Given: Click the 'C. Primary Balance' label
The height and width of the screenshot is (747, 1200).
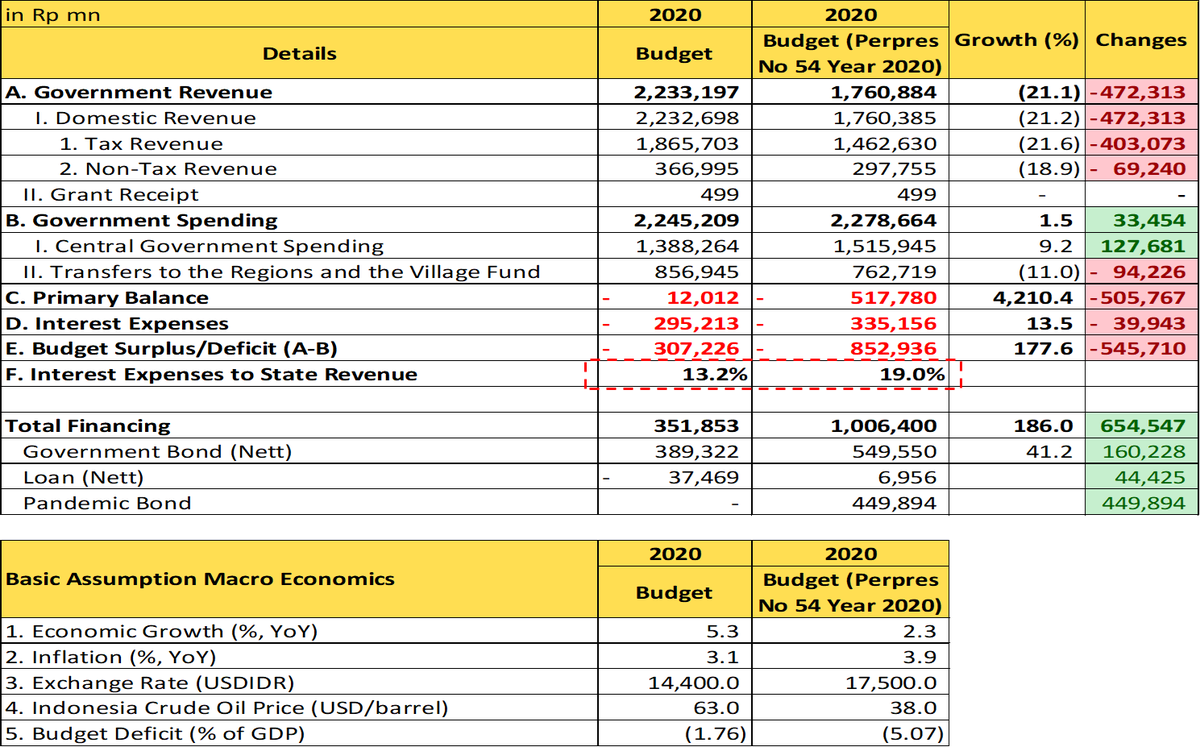Looking at the screenshot, I should [x=107, y=298].
